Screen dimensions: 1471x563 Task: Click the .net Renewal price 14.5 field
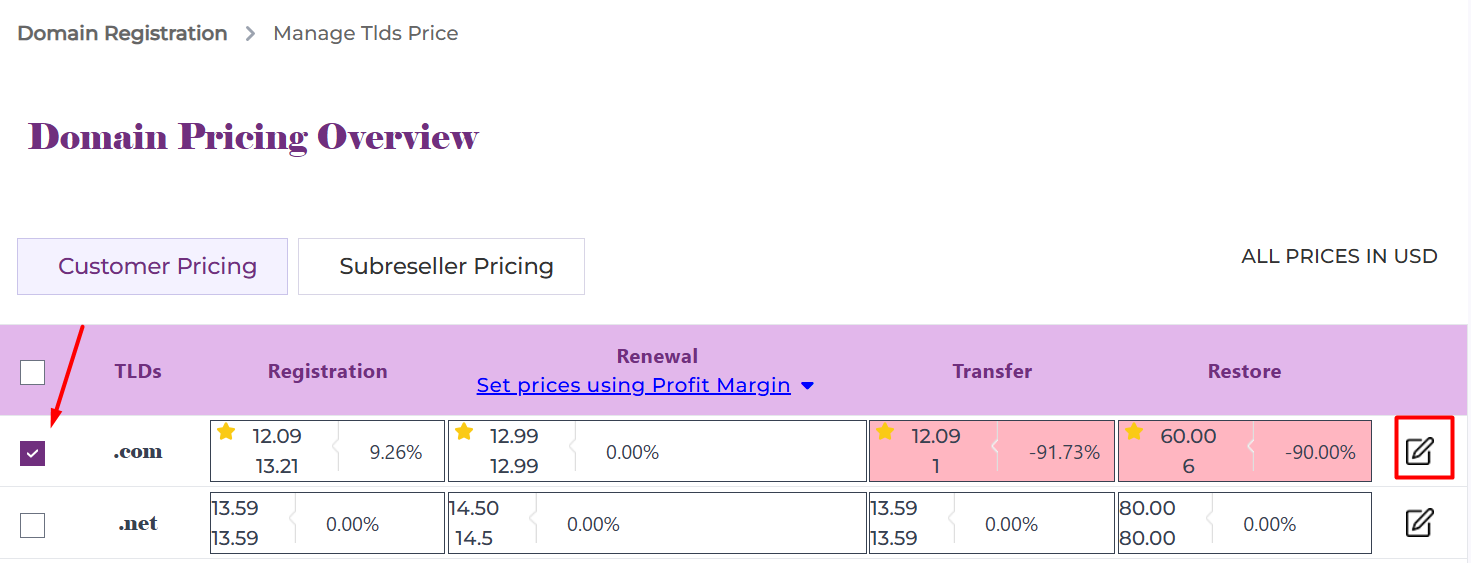coord(474,538)
